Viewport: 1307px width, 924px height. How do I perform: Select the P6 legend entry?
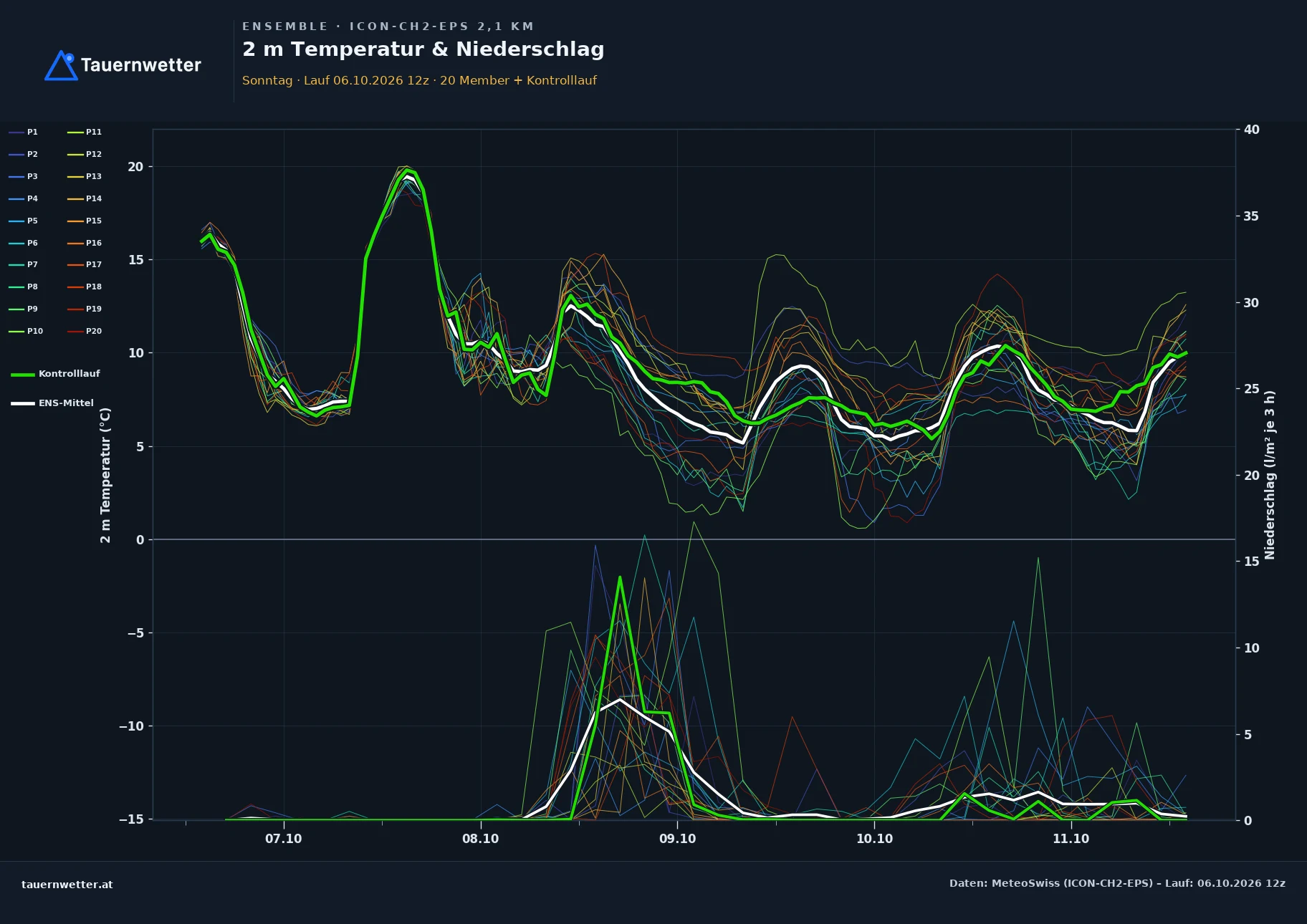[x=24, y=243]
